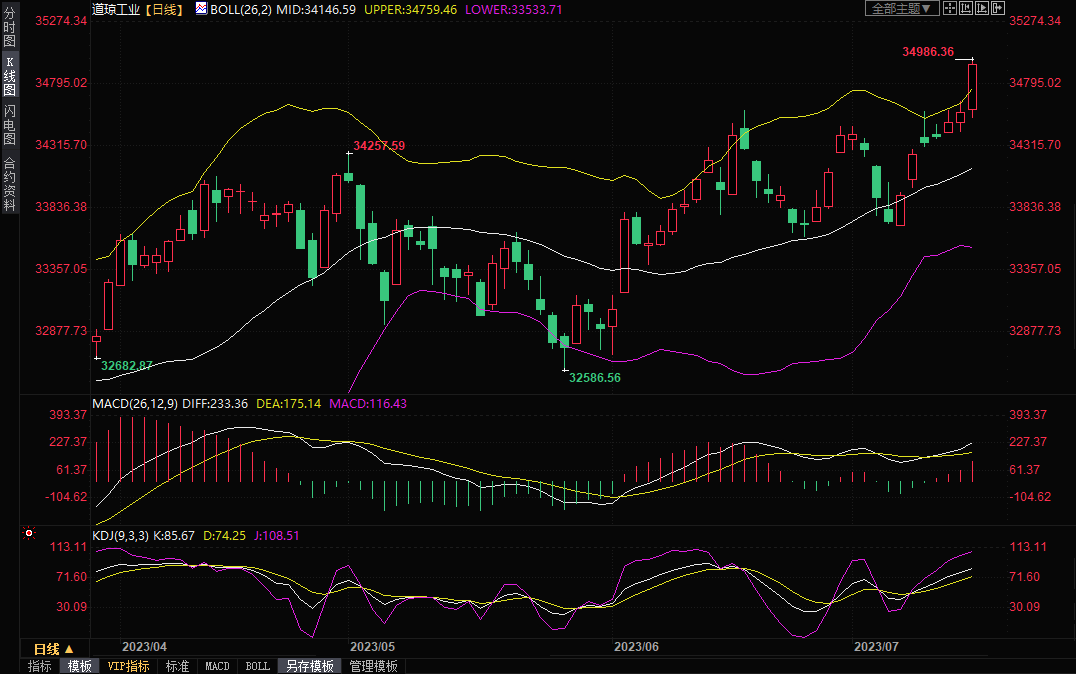The image size is (1076, 674).
Task: Click the KDJ(9,3,3) indicator label
Action: (x=120, y=536)
